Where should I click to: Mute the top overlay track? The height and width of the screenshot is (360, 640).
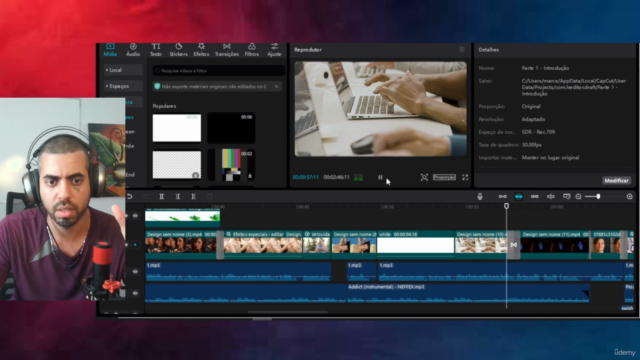pyautogui.click(x=136, y=216)
